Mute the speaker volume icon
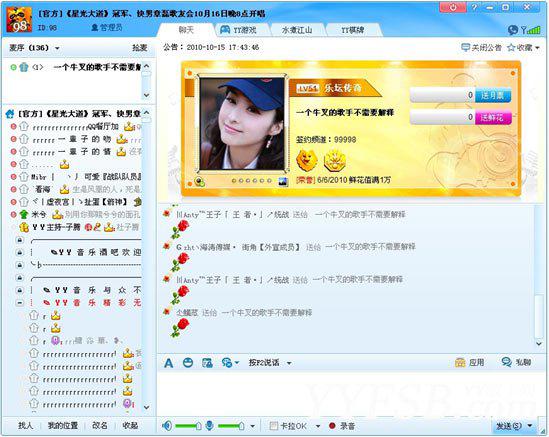 167,426
